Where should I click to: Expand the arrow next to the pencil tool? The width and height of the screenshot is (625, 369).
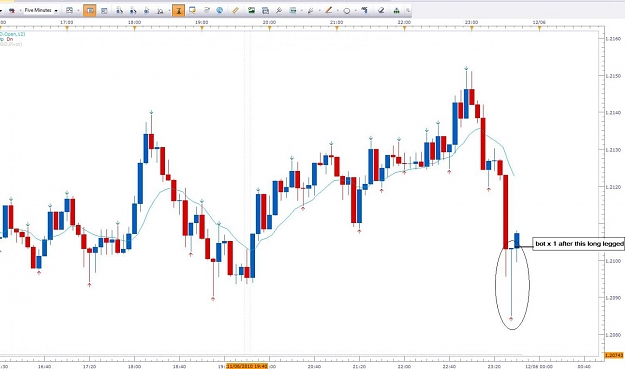[338, 11]
